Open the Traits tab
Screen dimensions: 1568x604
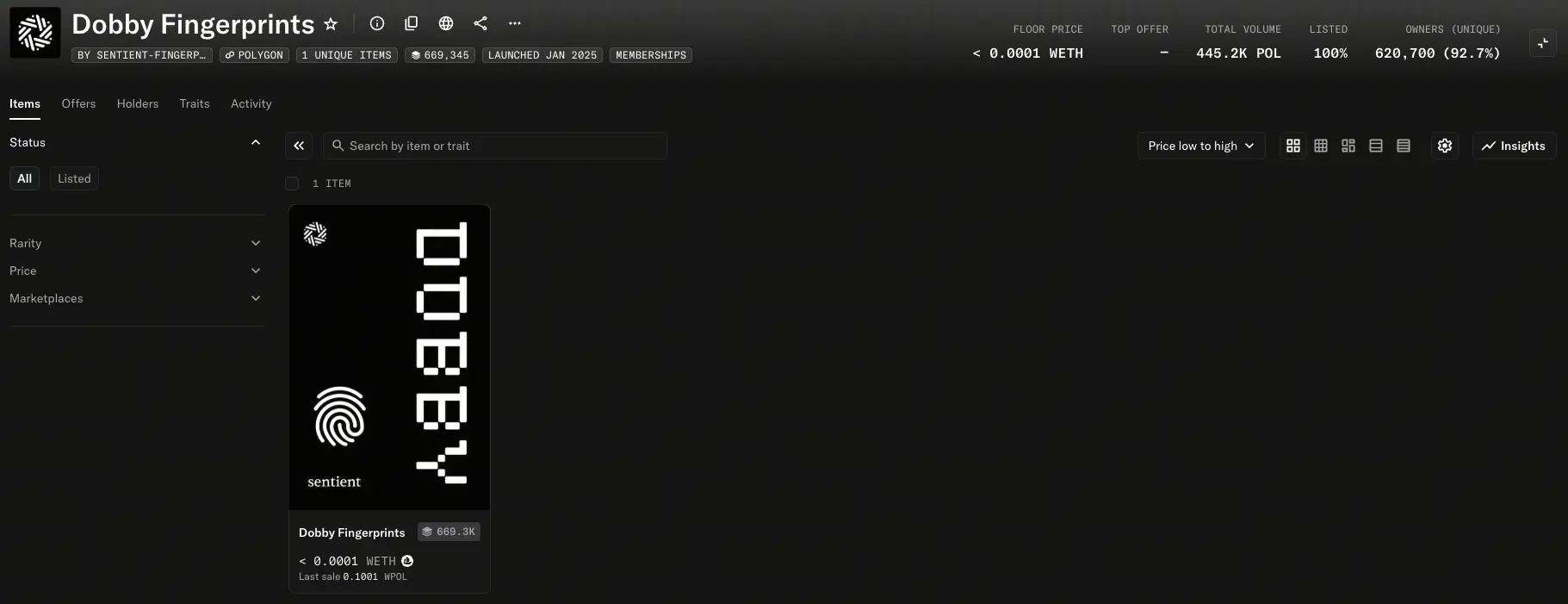[x=195, y=103]
